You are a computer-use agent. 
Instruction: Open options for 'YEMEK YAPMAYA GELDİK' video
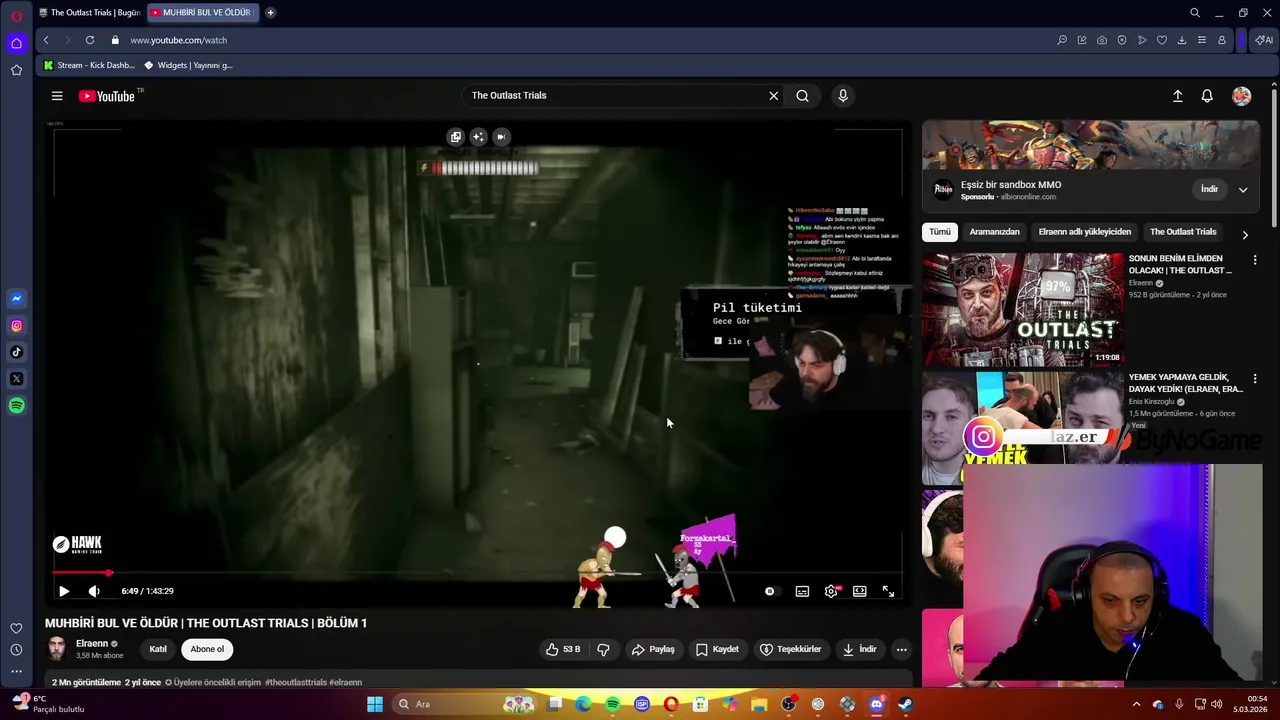(x=1255, y=379)
